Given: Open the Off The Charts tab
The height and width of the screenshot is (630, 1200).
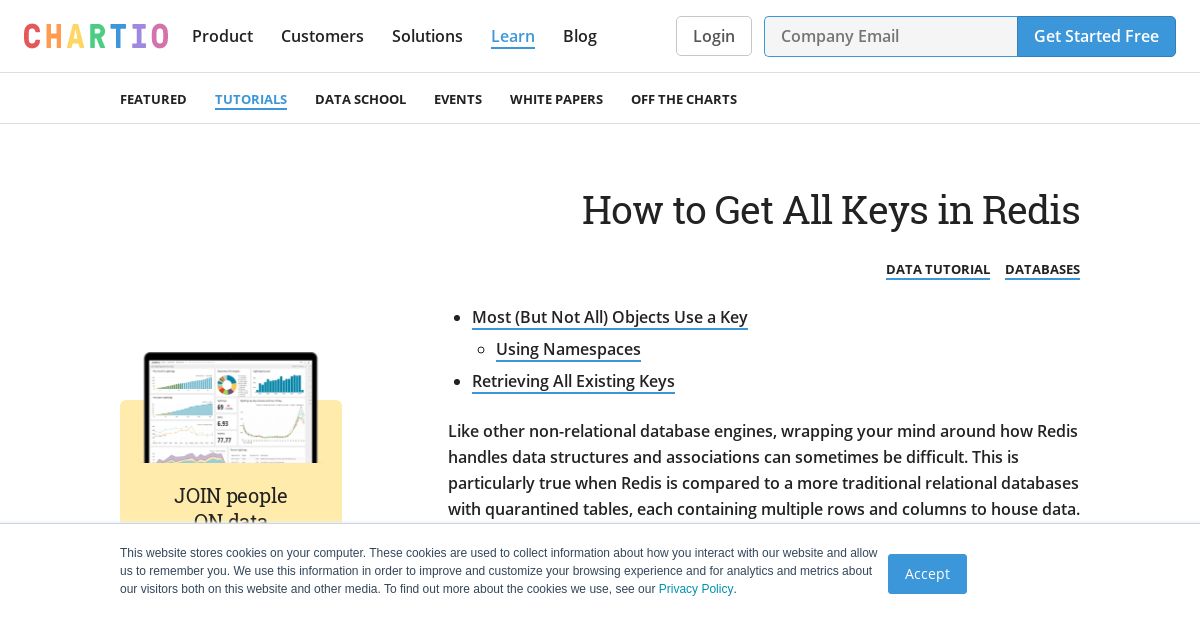Looking at the screenshot, I should [684, 99].
